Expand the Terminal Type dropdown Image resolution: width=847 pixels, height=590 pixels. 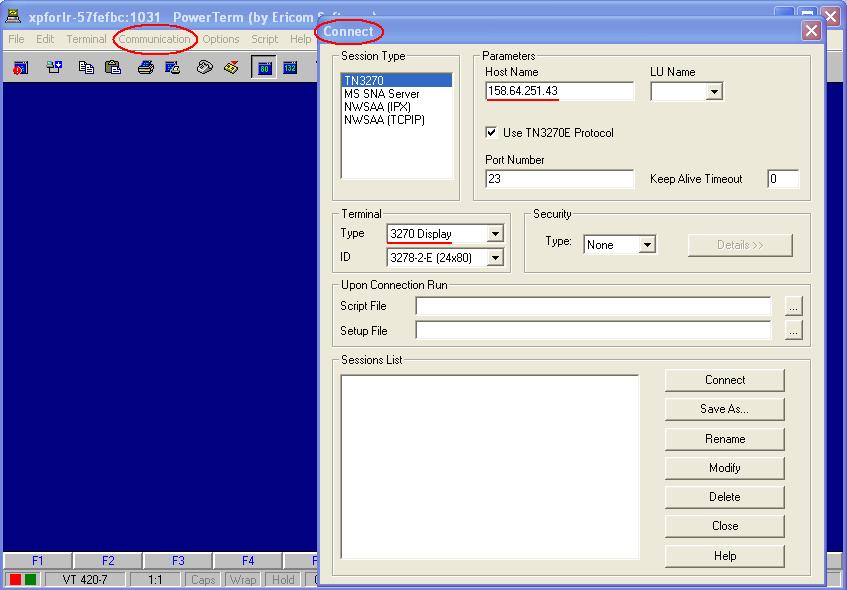click(x=494, y=234)
